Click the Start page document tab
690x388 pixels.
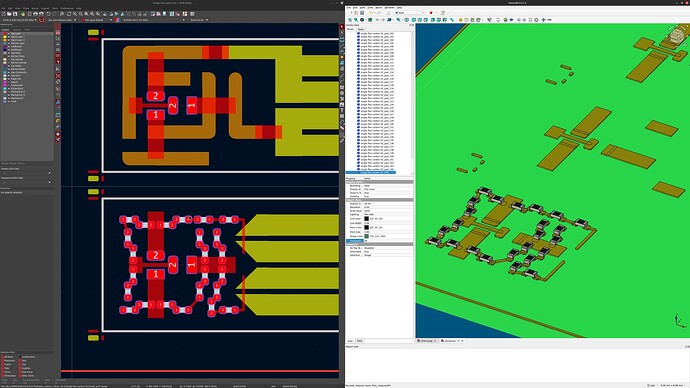pyautogui.click(x=426, y=341)
